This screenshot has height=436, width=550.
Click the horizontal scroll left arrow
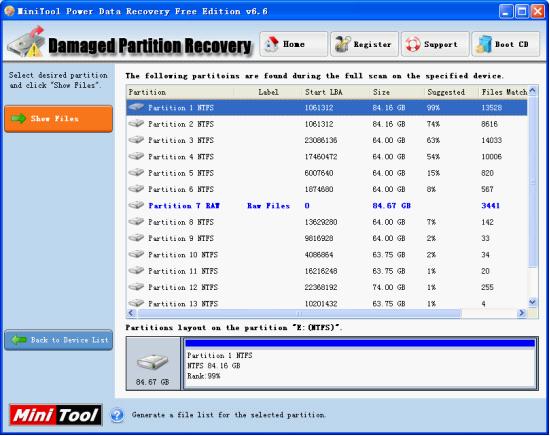pyautogui.click(x=132, y=313)
